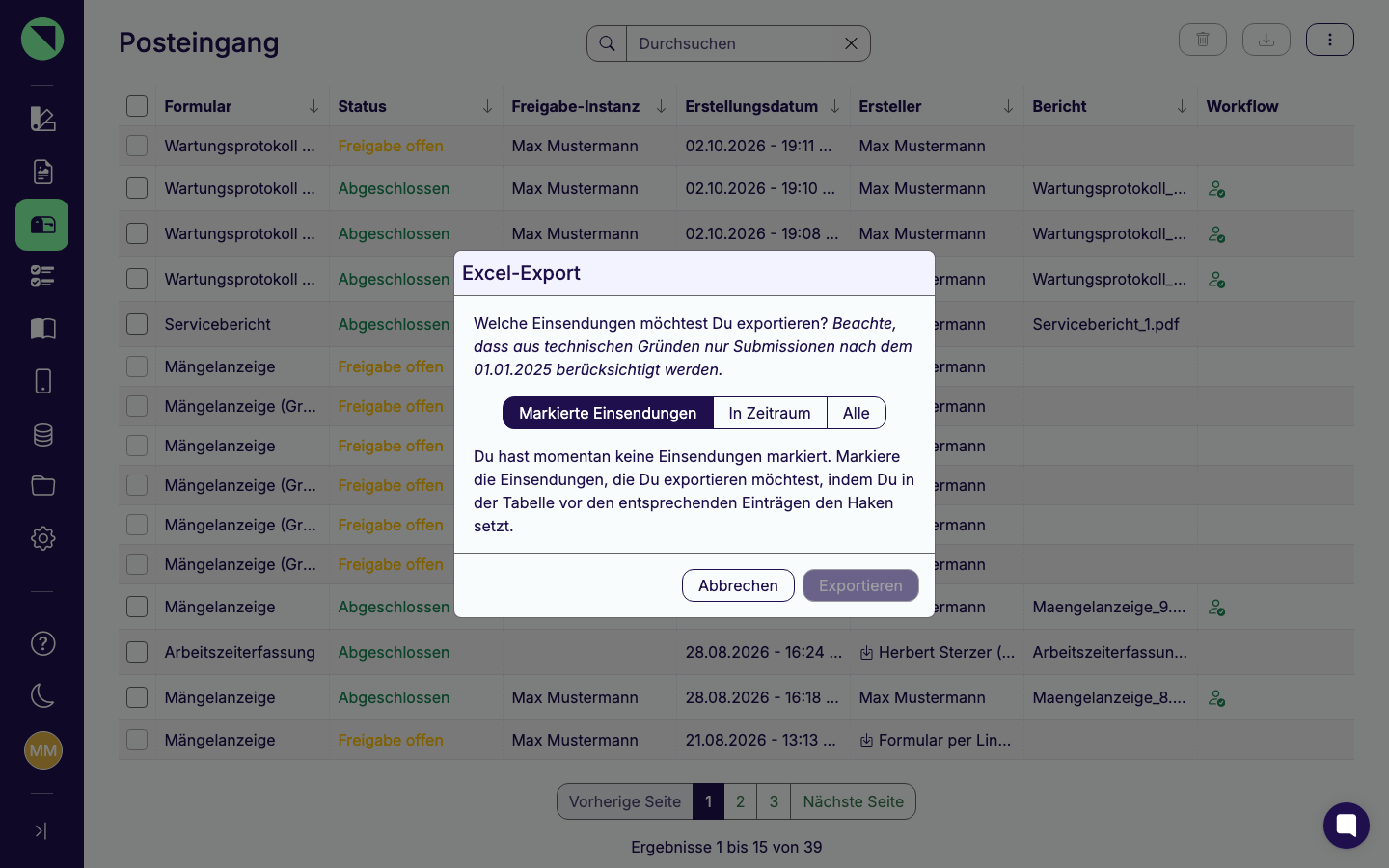1389x868 pixels.
Task: Select the Posteingang inbox sidebar icon
Action: [42, 225]
